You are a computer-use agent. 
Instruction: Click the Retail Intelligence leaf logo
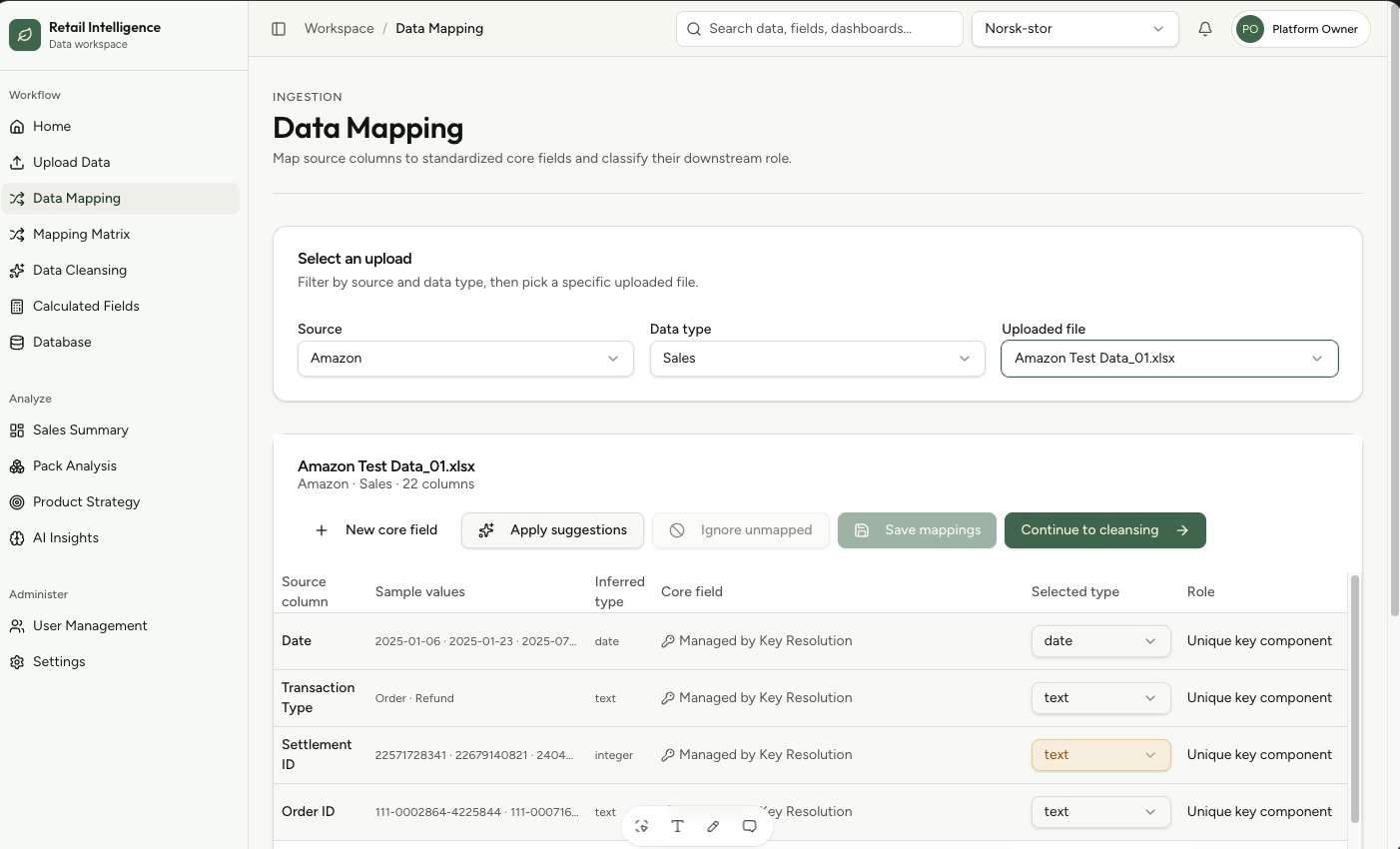click(25, 35)
